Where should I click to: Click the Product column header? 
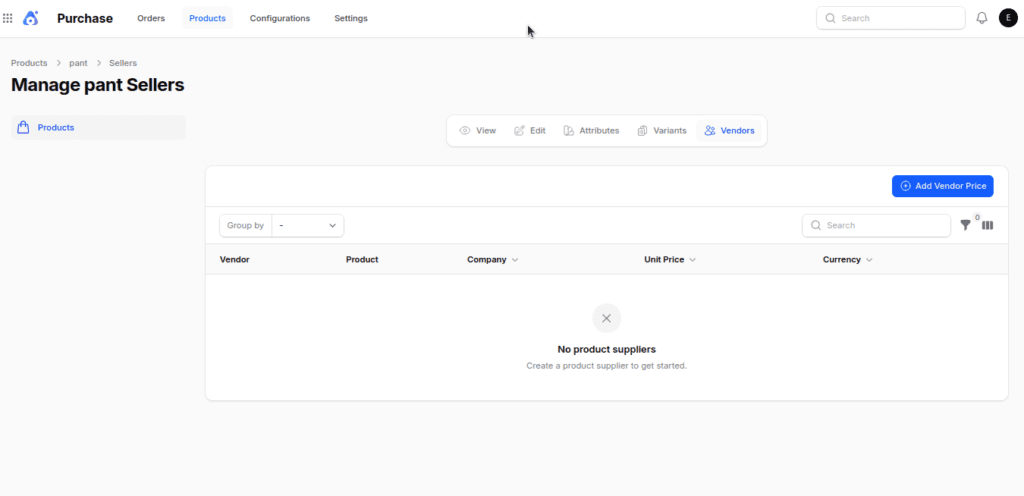(362, 260)
